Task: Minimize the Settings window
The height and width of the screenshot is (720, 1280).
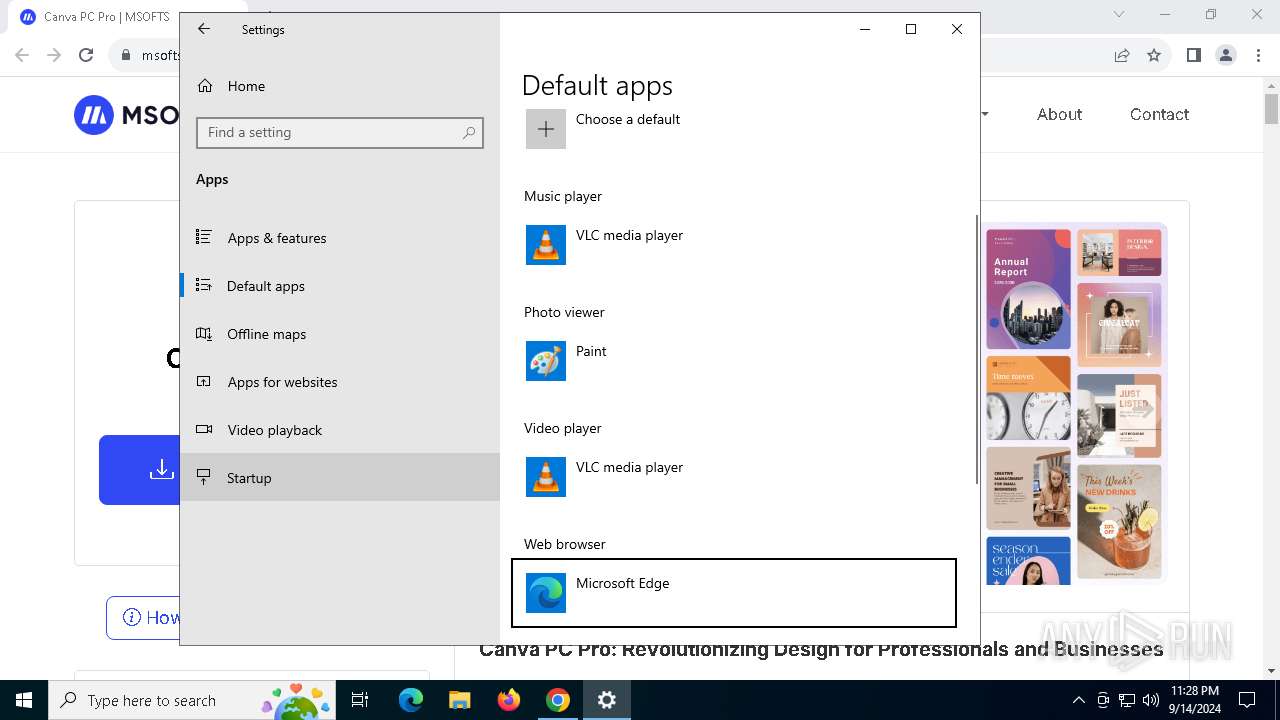Action: point(865,29)
